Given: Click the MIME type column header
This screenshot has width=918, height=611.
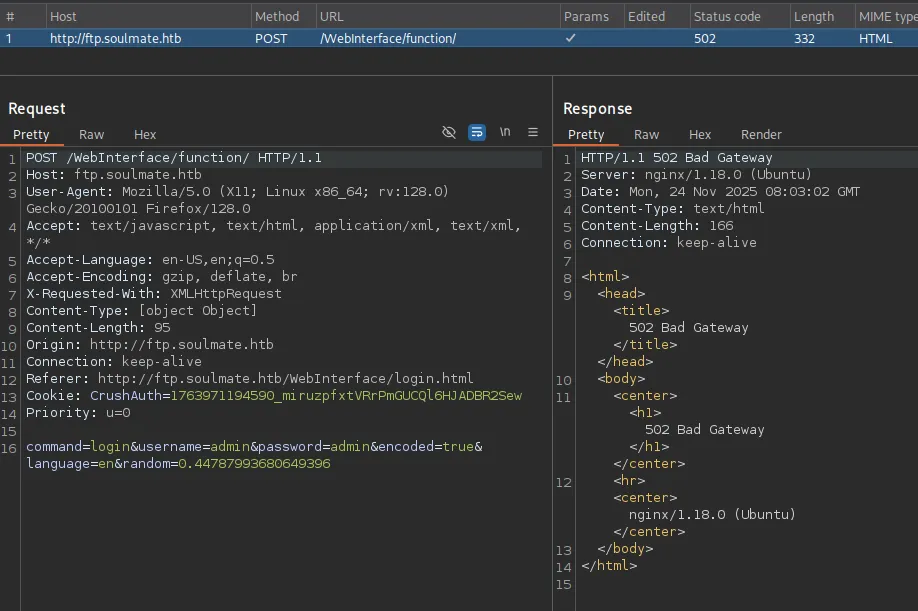Looking at the screenshot, I should coord(887,16).
